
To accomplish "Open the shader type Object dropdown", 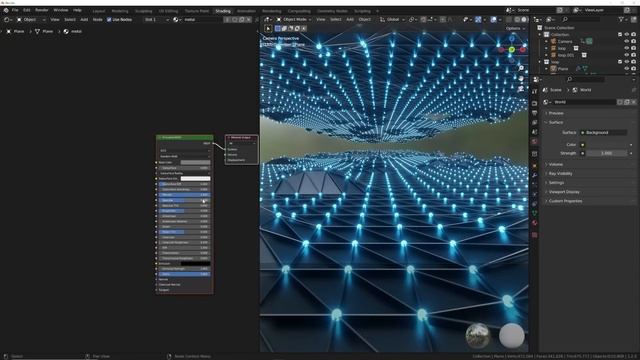I will [31, 20].
